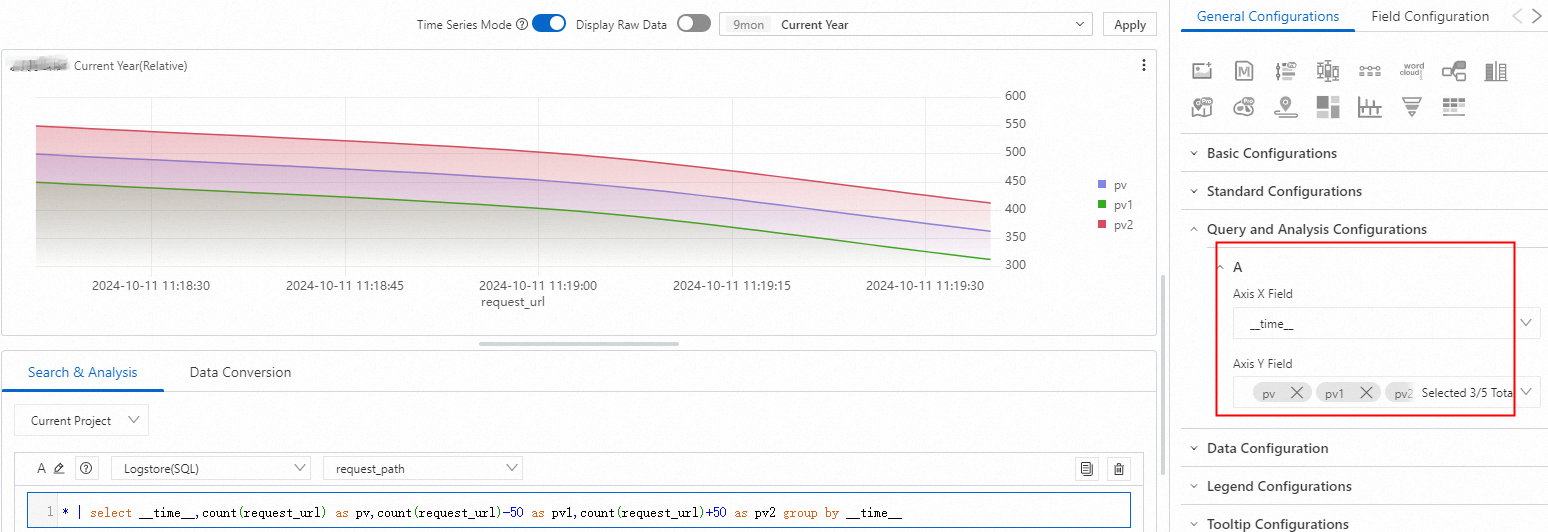Select the funnel chart icon
The image size is (1548, 532).
point(1412,107)
